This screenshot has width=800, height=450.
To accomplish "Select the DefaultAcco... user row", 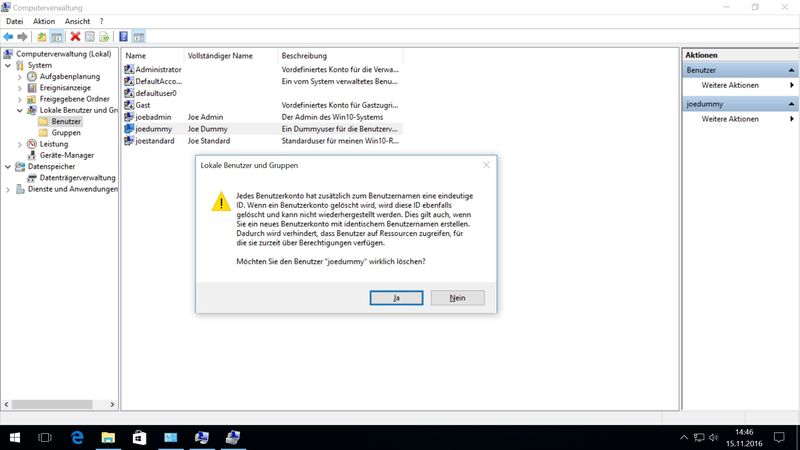I will [263, 81].
